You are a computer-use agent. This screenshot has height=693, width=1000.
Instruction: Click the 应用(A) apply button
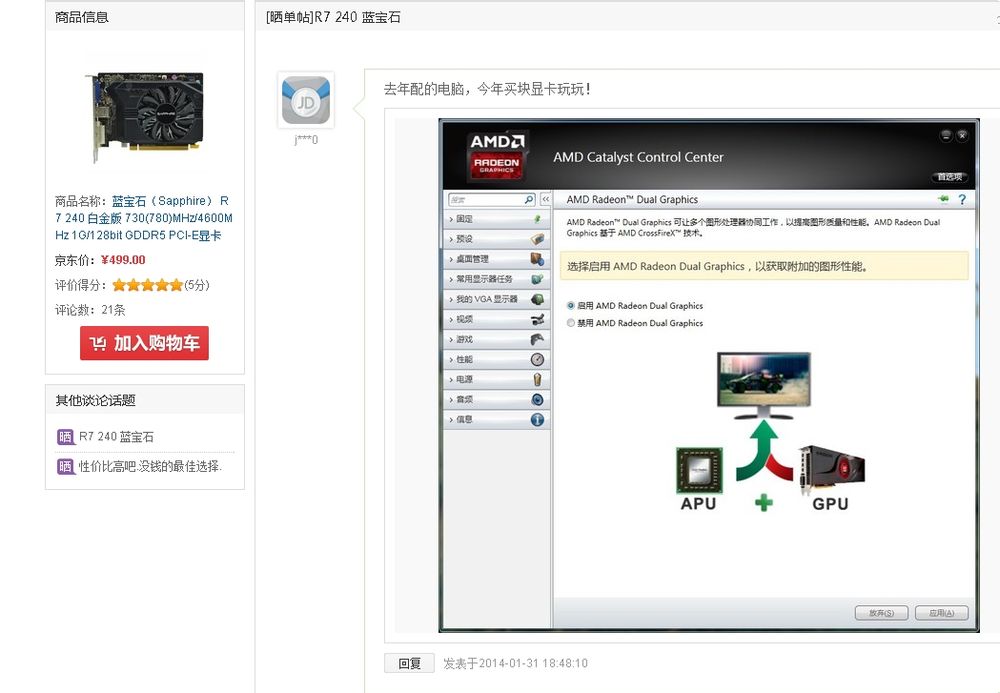coord(941,613)
